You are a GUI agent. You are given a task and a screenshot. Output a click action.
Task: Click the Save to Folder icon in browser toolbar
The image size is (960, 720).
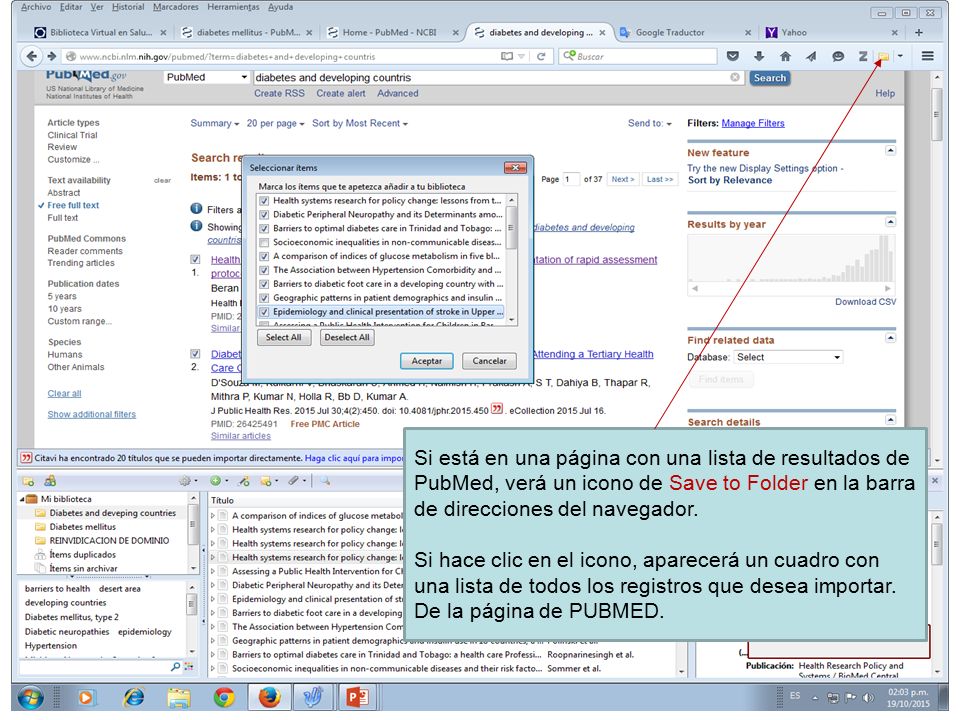click(x=883, y=56)
